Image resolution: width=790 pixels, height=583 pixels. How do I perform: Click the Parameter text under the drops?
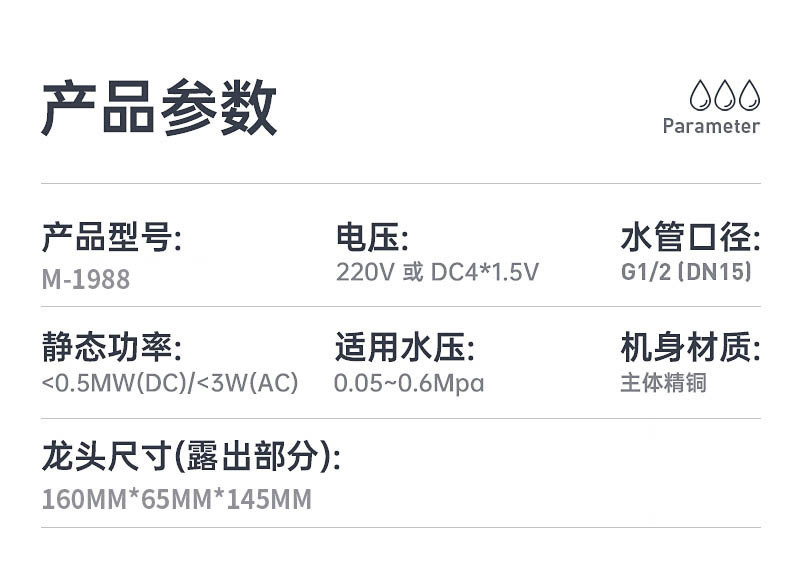click(x=711, y=126)
